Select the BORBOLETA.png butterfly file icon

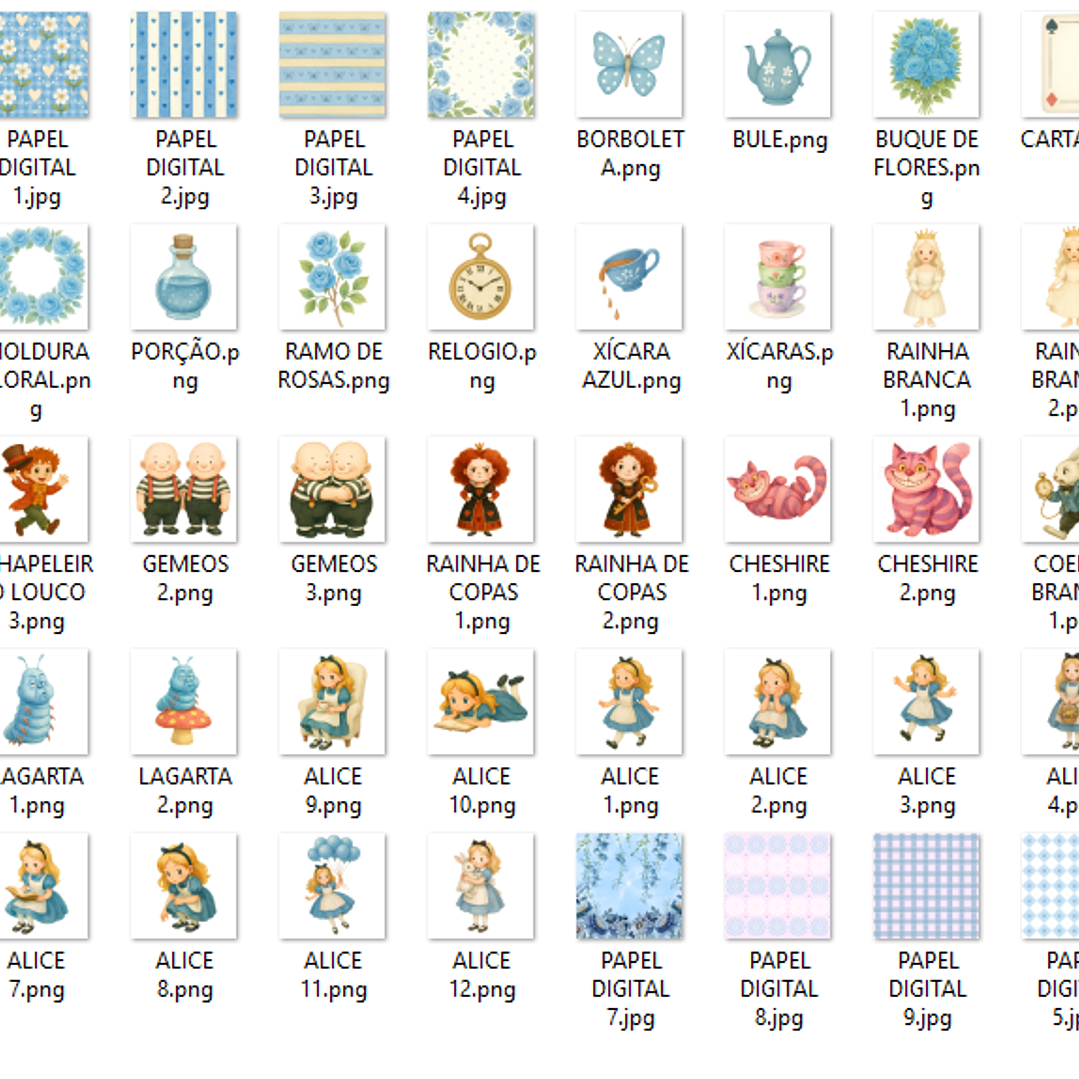629,65
